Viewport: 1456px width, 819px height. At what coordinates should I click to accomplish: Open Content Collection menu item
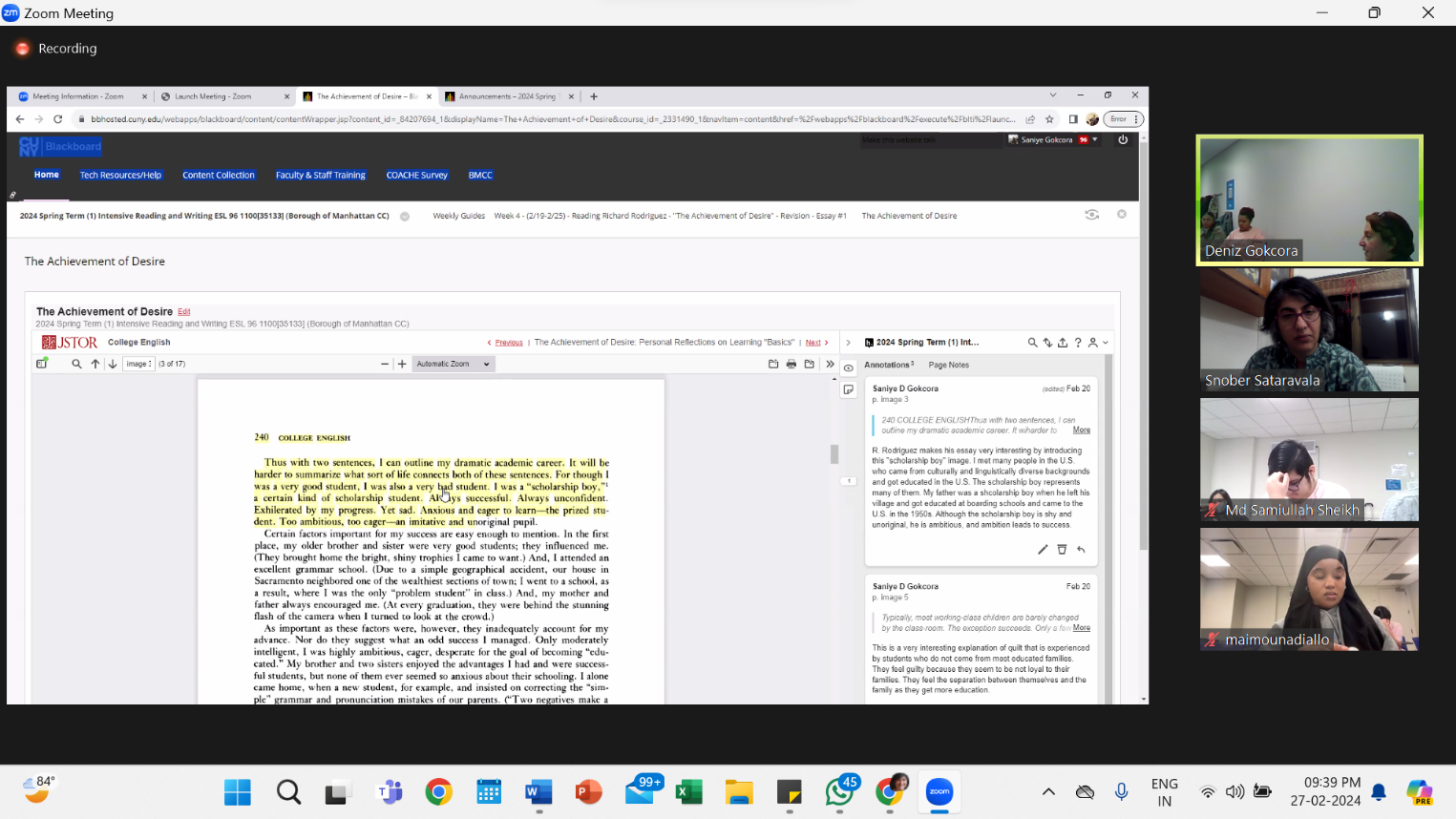(x=219, y=175)
